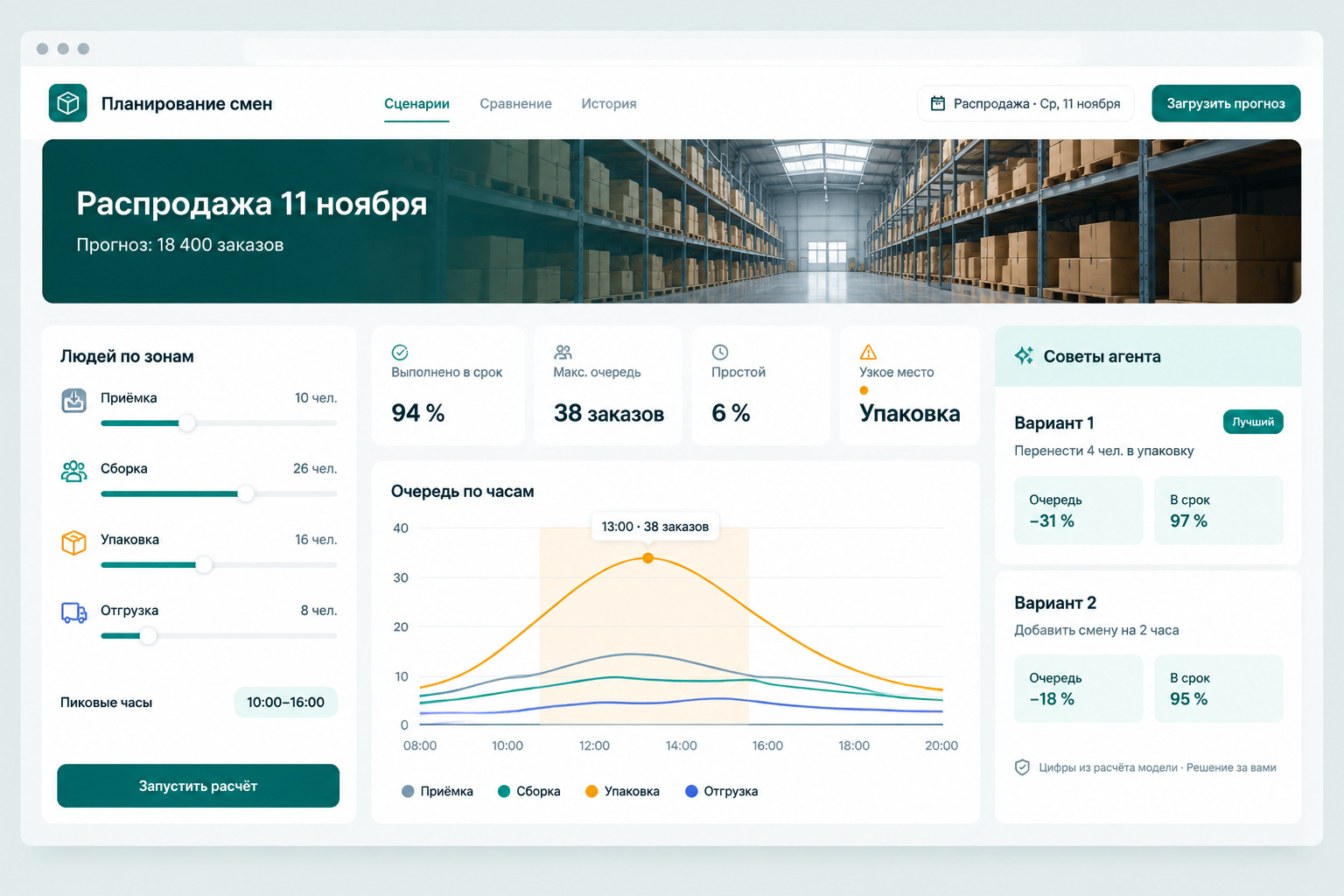Click the Приёмка staff slider handle

[186, 423]
